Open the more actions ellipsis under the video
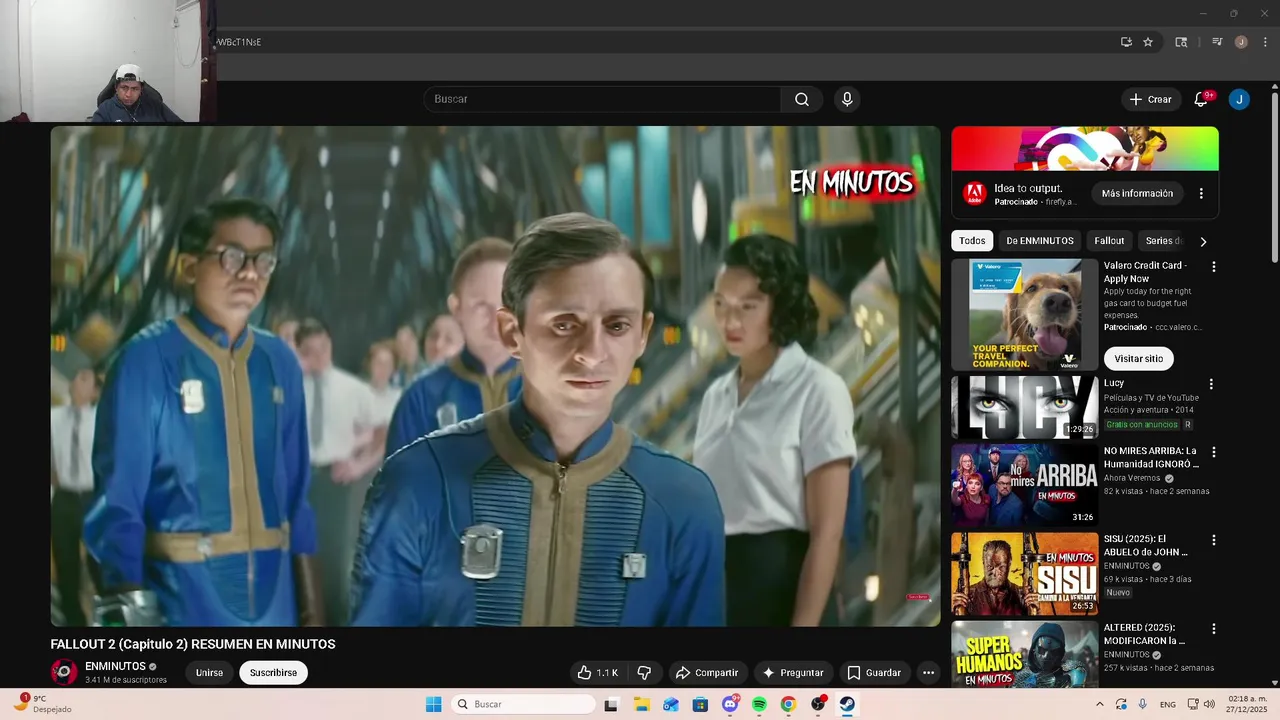The width and height of the screenshot is (1280, 720). point(928,673)
